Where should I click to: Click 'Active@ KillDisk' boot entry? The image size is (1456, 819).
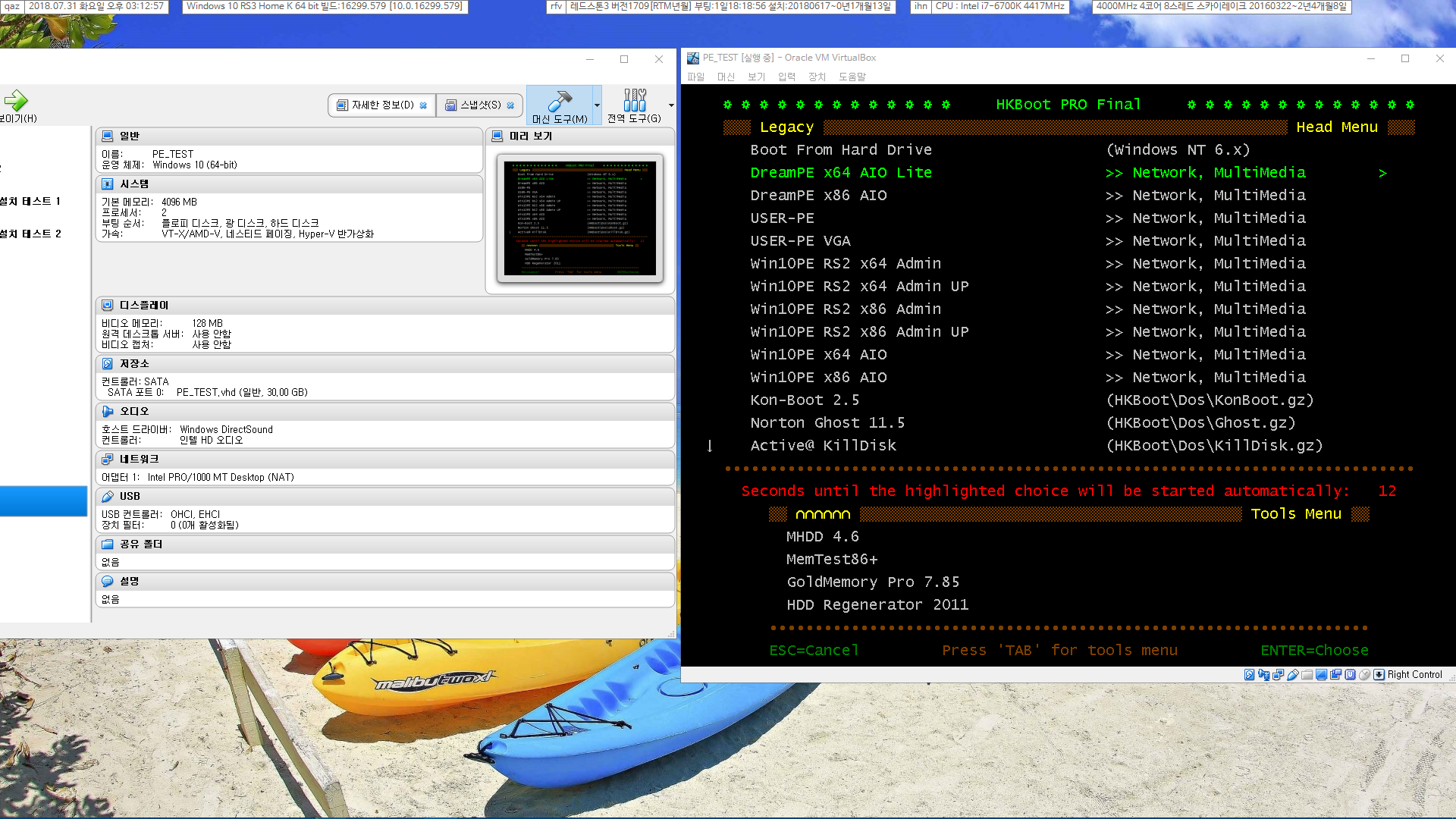[x=823, y=445]
